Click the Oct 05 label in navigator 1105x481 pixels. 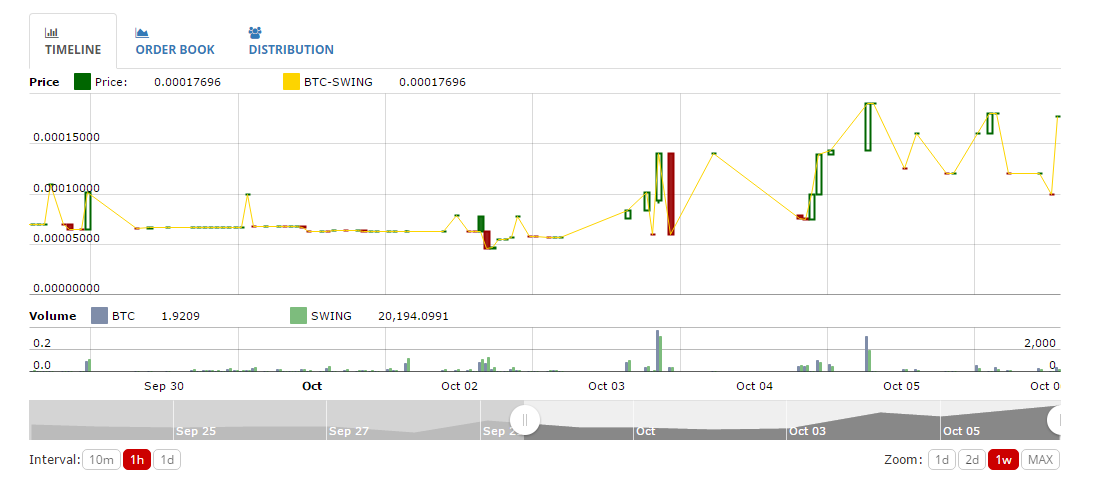click(961, 431)
